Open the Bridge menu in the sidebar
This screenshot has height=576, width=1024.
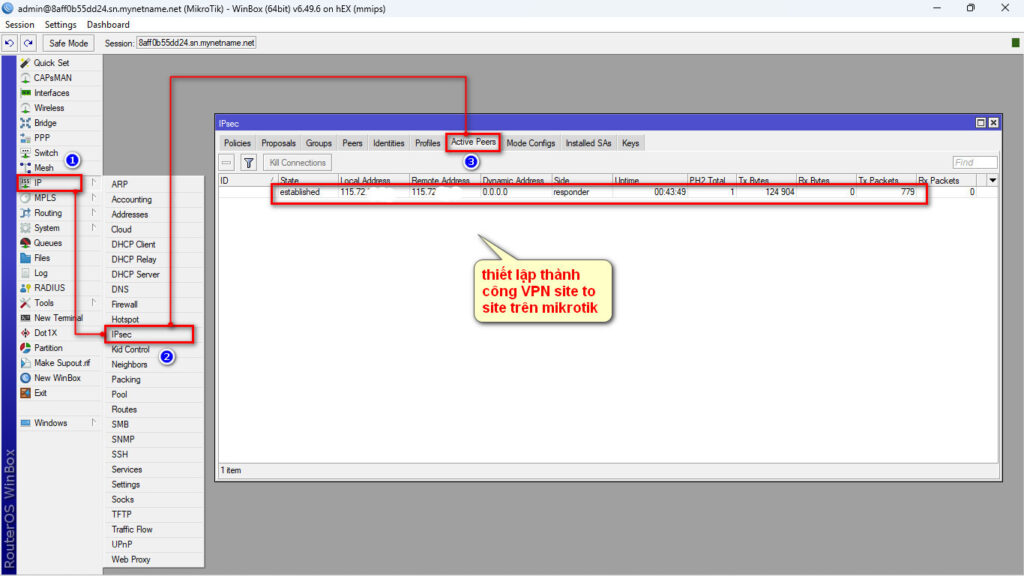45,123
